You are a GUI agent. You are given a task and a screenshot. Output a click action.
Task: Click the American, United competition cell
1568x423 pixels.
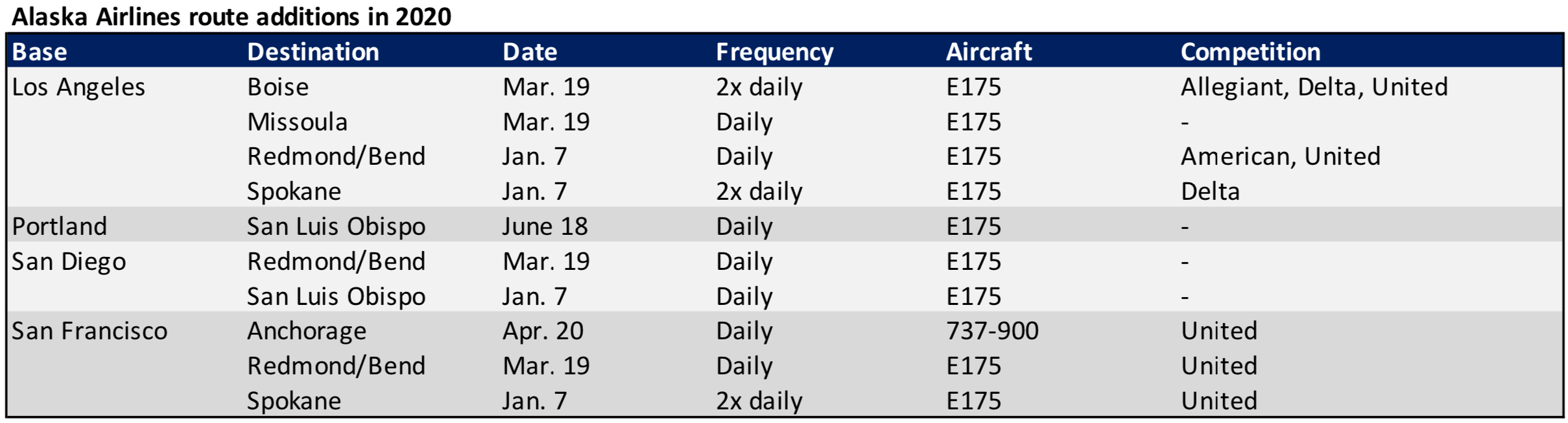coord(1280,156)
